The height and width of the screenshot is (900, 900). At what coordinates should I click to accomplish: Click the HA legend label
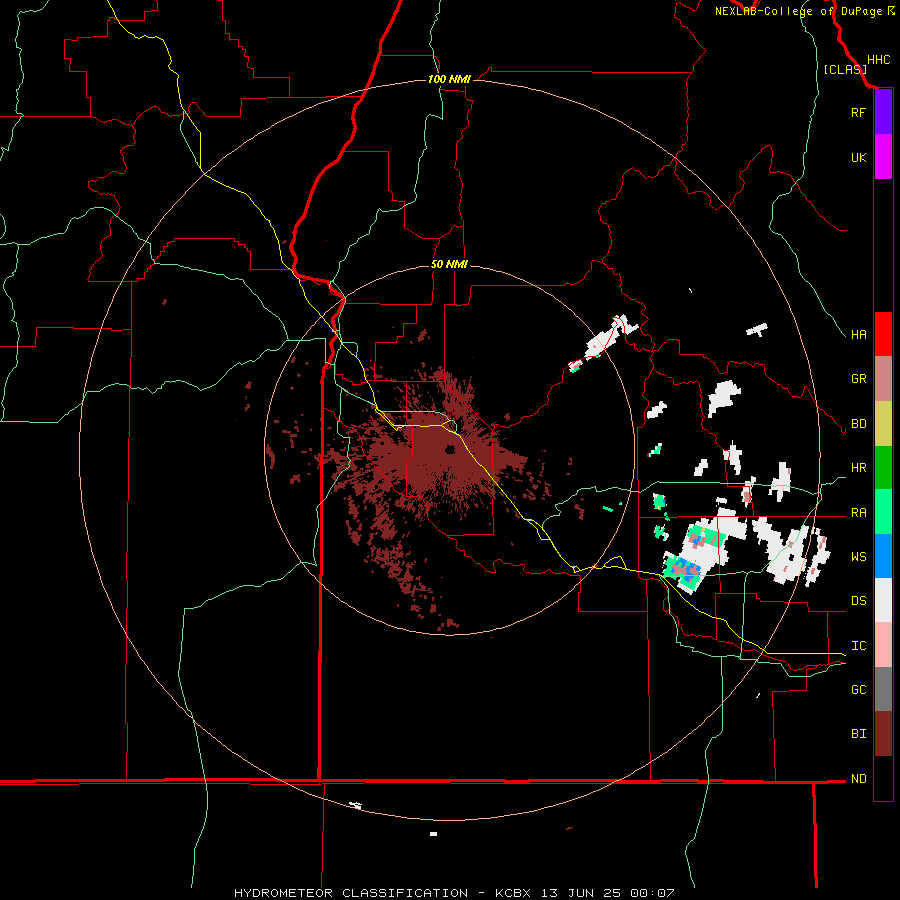click(x=858, y=334)
